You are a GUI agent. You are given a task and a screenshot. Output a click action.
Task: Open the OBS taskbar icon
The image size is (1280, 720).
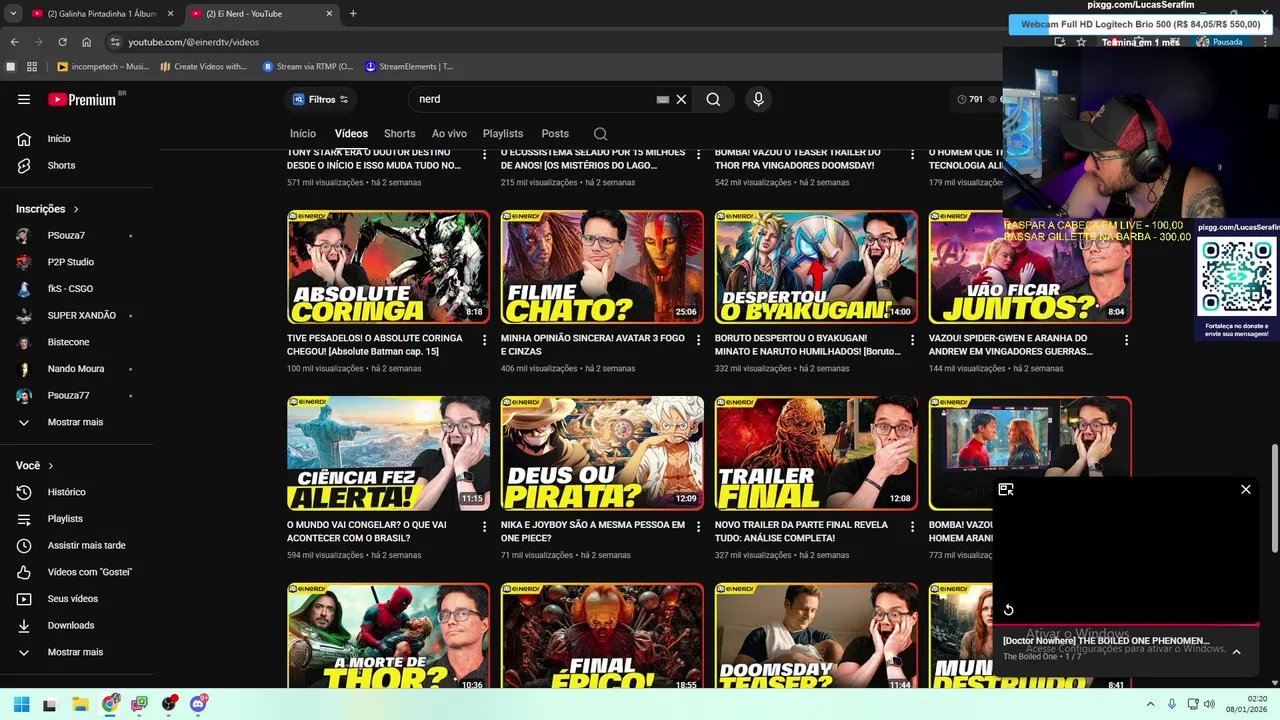pos(169,704)
